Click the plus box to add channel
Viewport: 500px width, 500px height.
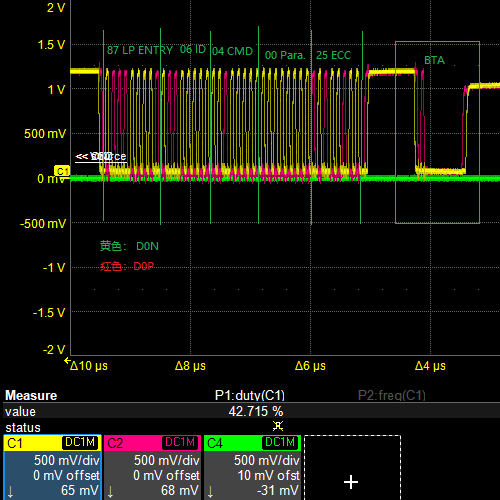[352, 468]
